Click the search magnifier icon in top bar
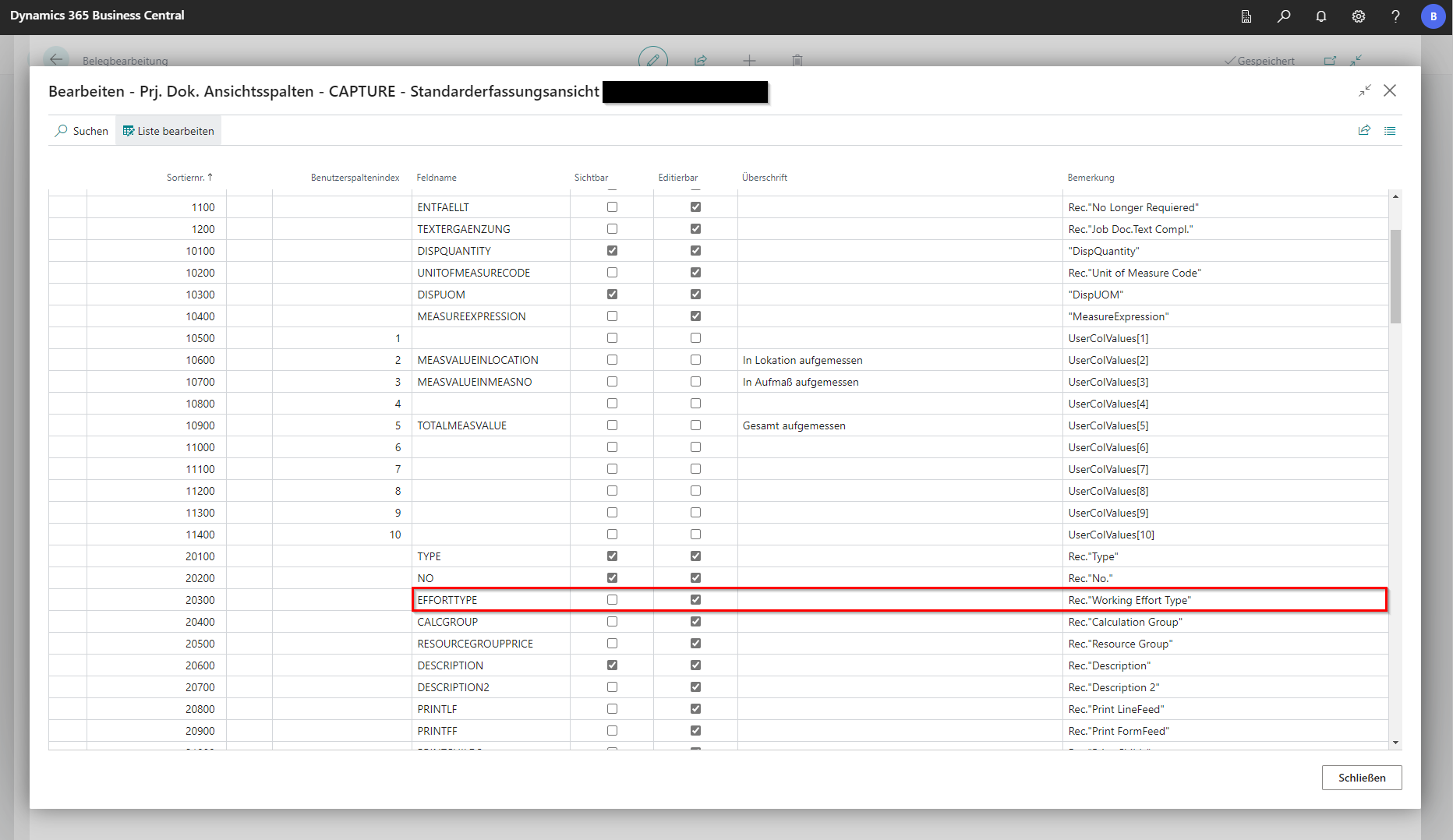Screen dimensions: 1453x840 [x=1283, y=16]
